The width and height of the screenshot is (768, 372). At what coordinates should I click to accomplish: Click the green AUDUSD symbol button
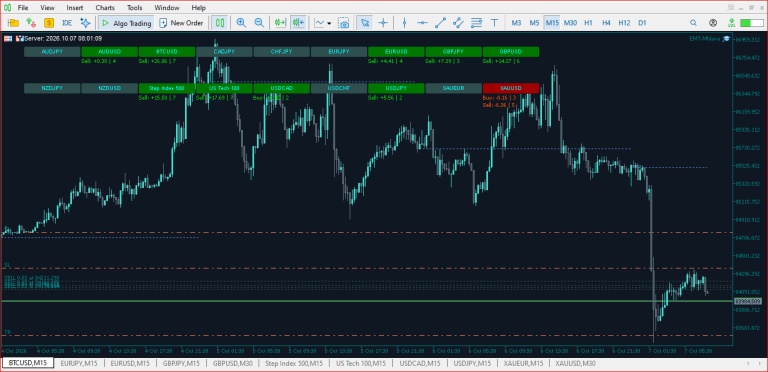pyautogui.click(x=109, y=51)
